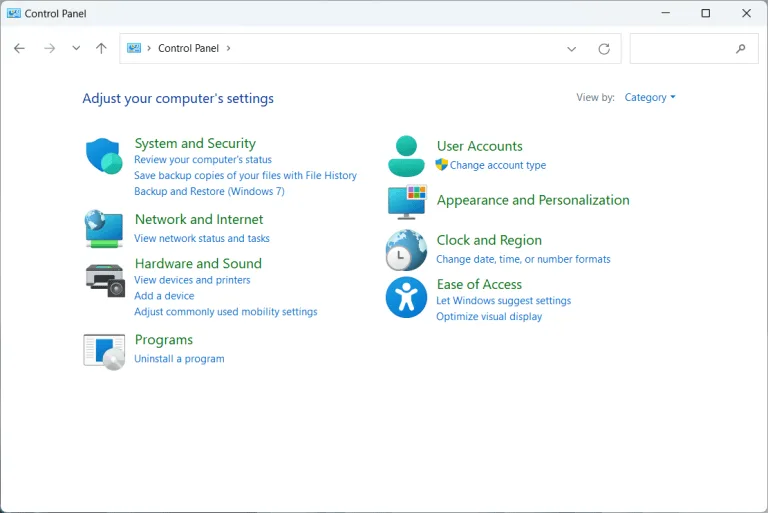Open Appearance and Personalization category

tap(533, 200)
